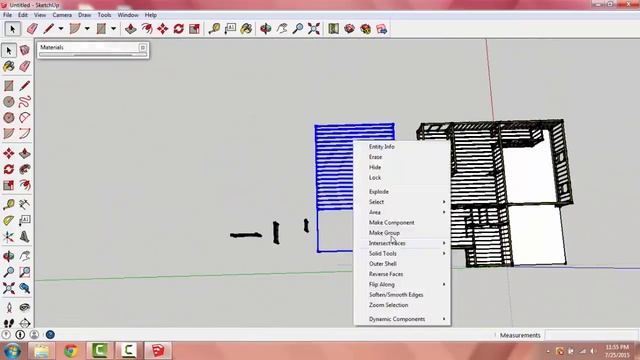This screenshot has width=640, height=360.
Task: Click Hide in the context menu
Action: coord(375,167)
